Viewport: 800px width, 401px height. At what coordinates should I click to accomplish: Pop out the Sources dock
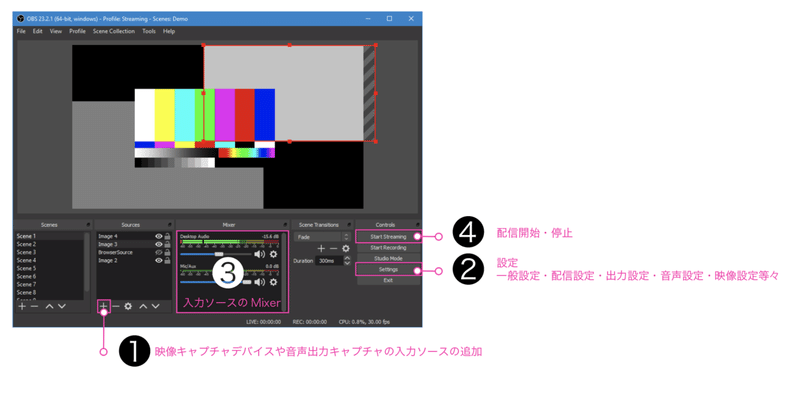[x=169, y=224]
